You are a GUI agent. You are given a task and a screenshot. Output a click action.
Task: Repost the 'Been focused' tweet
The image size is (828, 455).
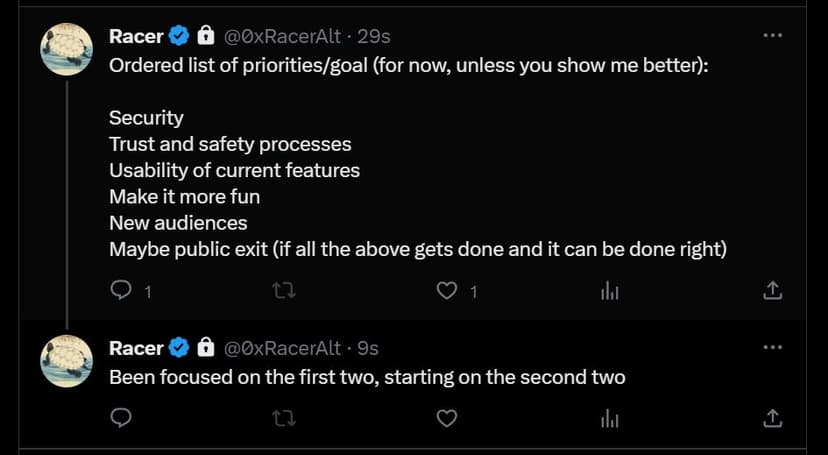[x=284, y=419]
